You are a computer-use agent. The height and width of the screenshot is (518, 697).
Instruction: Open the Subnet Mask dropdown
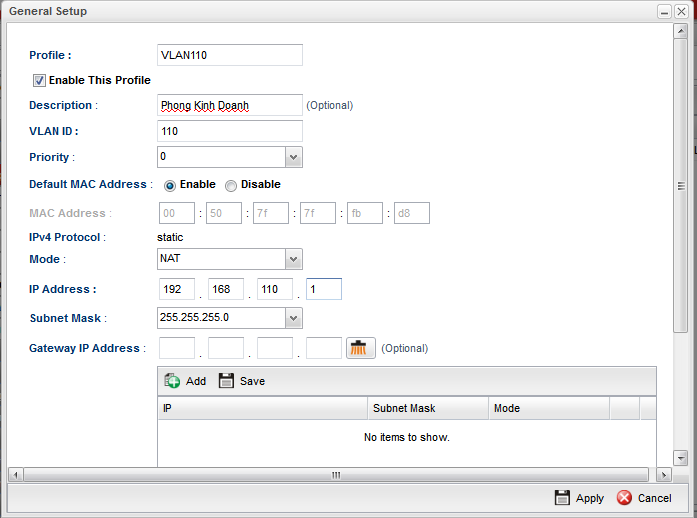(x=293, y=318)
